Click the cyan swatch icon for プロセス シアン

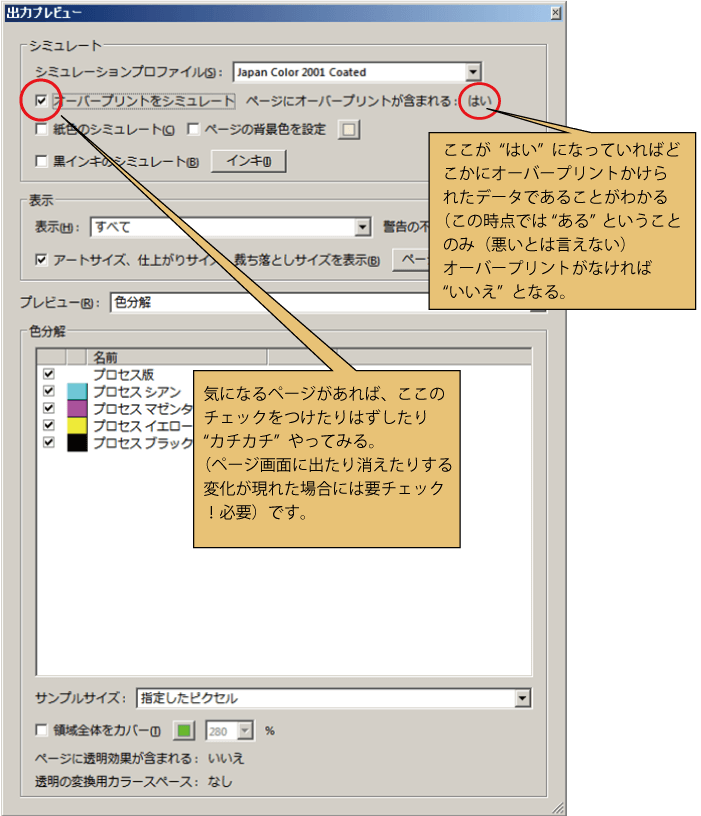coord(77,391)
